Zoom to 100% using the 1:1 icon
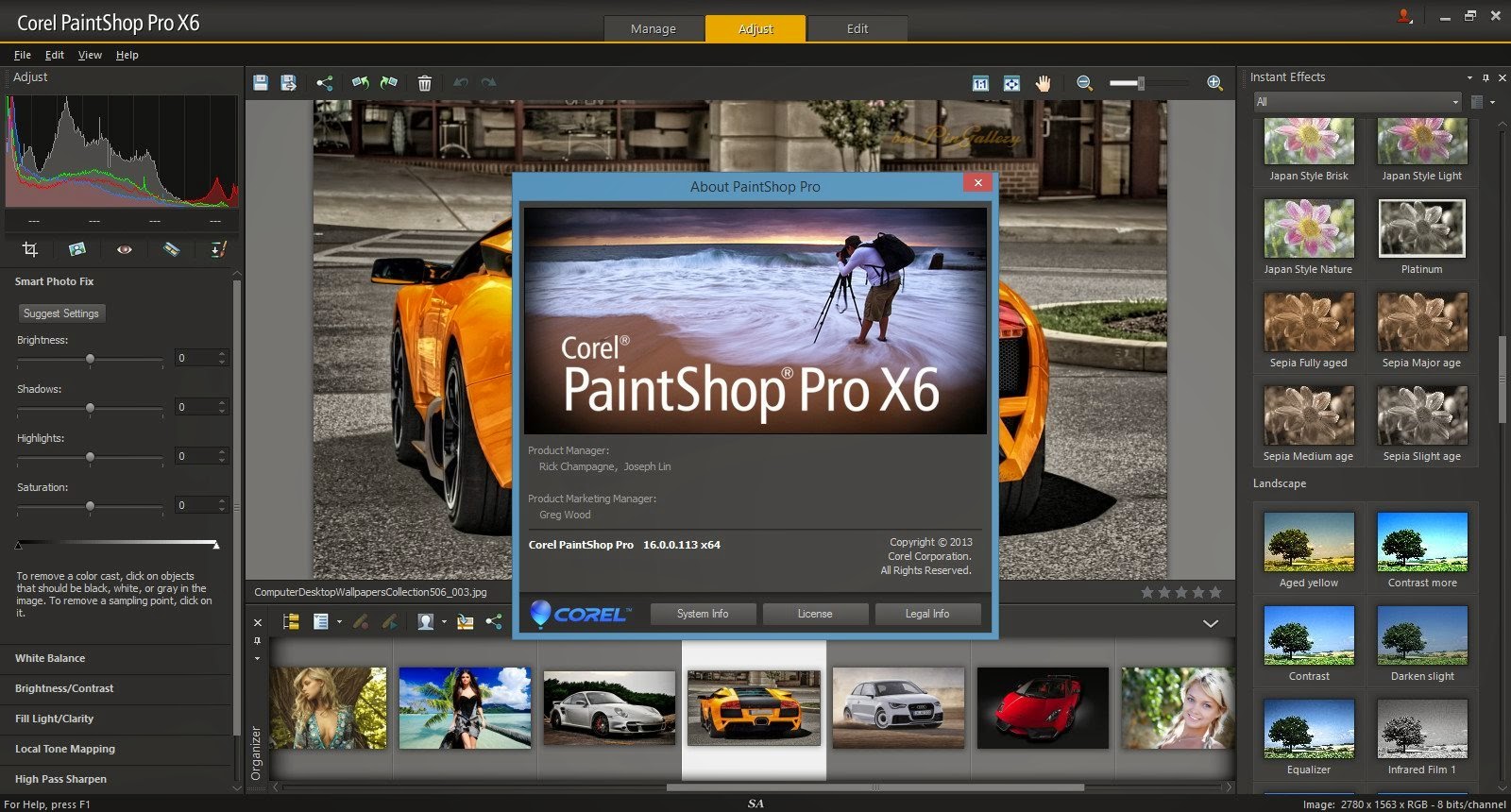This screenshot has height=812, width=1511. pos(981,83)
